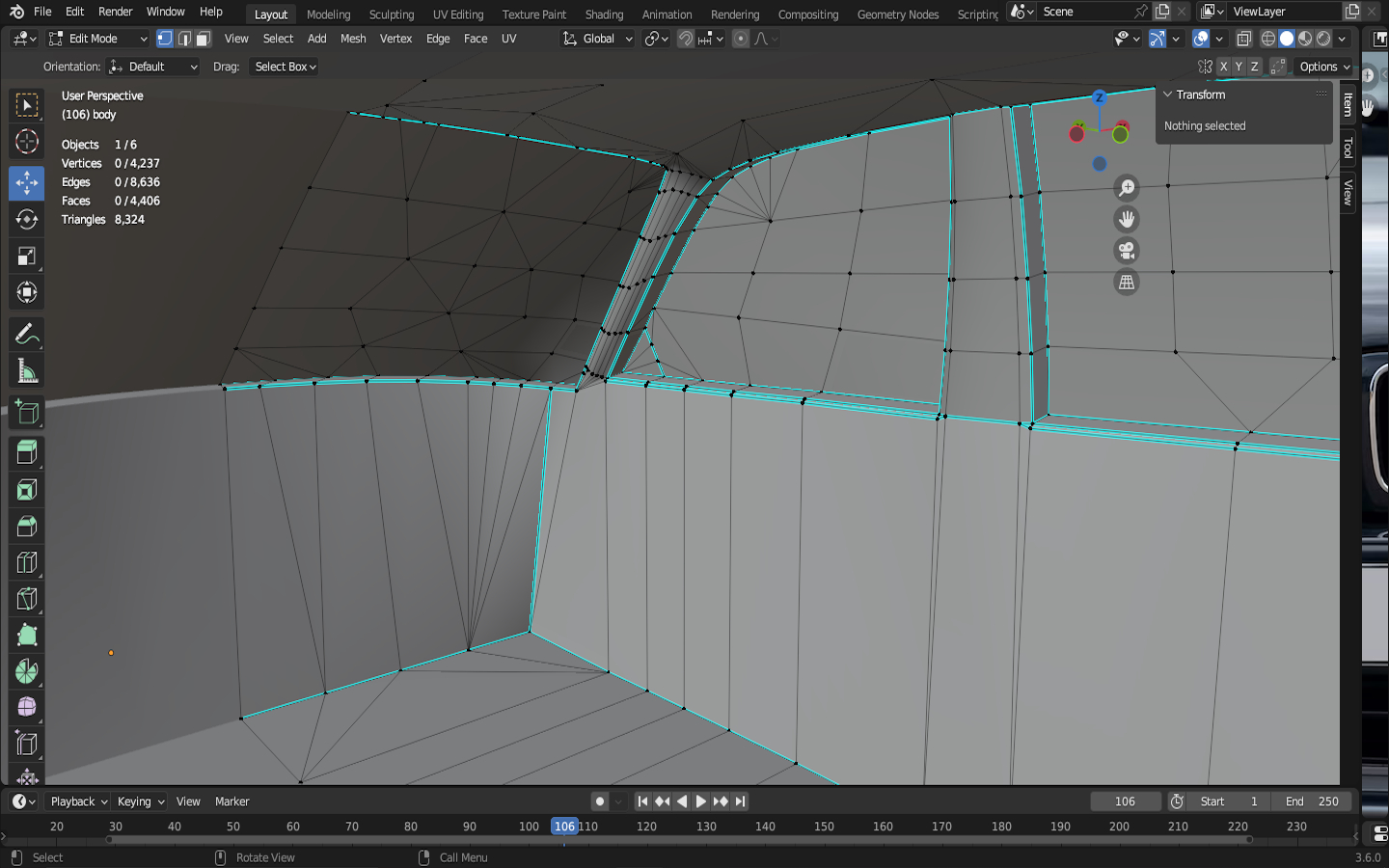Open the File menu
Screen dimensions: 1389x868
(42, 12)
